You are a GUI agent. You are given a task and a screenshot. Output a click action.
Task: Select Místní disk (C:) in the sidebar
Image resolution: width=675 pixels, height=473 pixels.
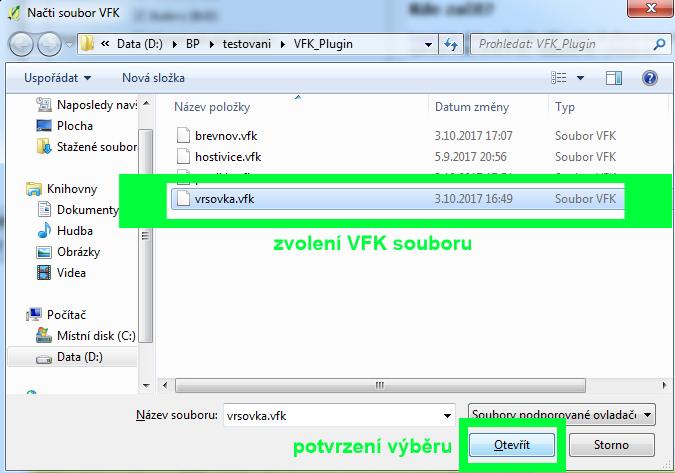coord(86,336)
